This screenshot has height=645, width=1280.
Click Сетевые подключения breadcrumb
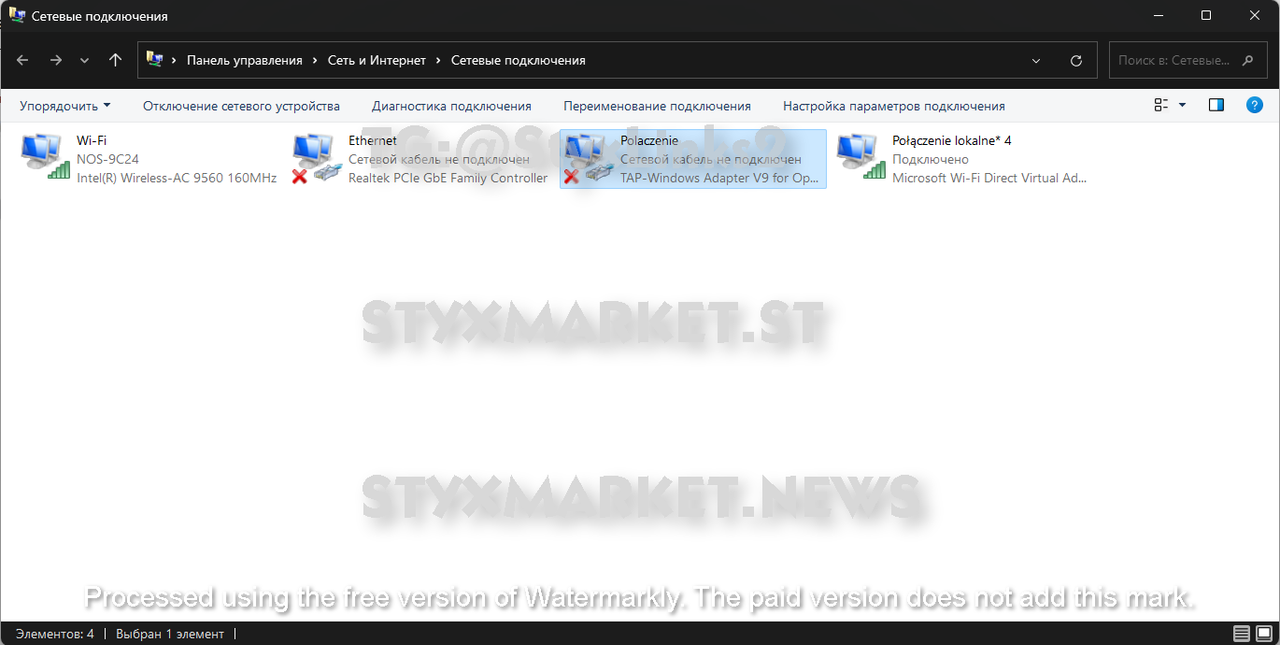(518, 61)
